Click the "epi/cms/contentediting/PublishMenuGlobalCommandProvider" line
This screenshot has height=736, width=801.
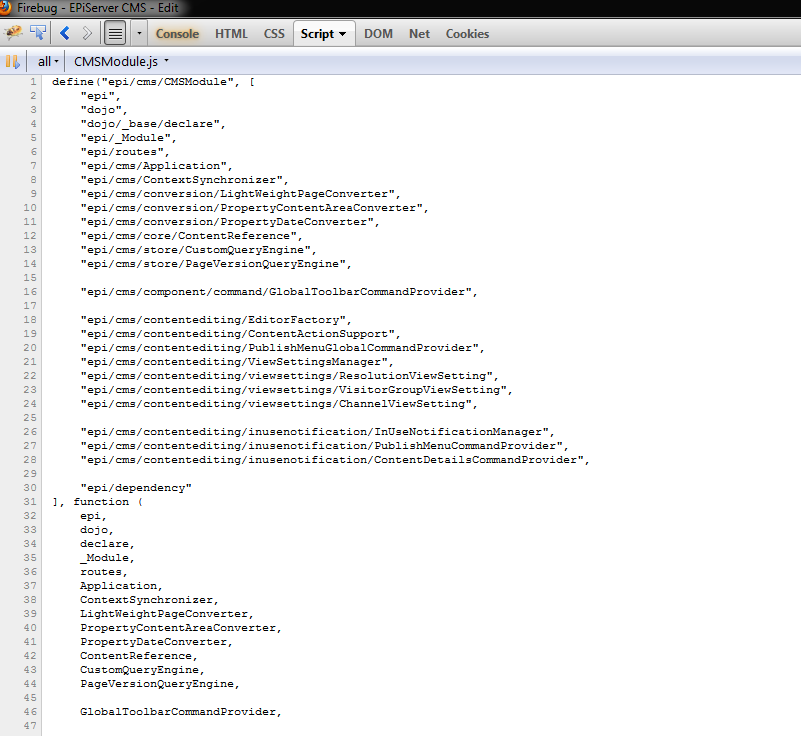(x=282, y=348)
